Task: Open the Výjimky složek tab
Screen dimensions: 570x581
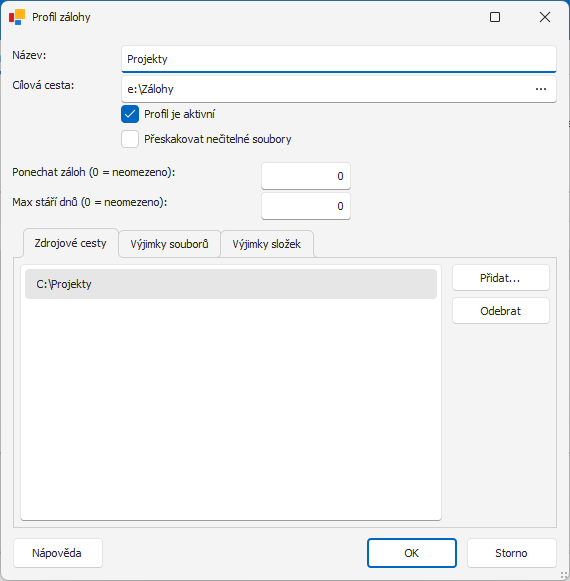Action: [267, 244]
